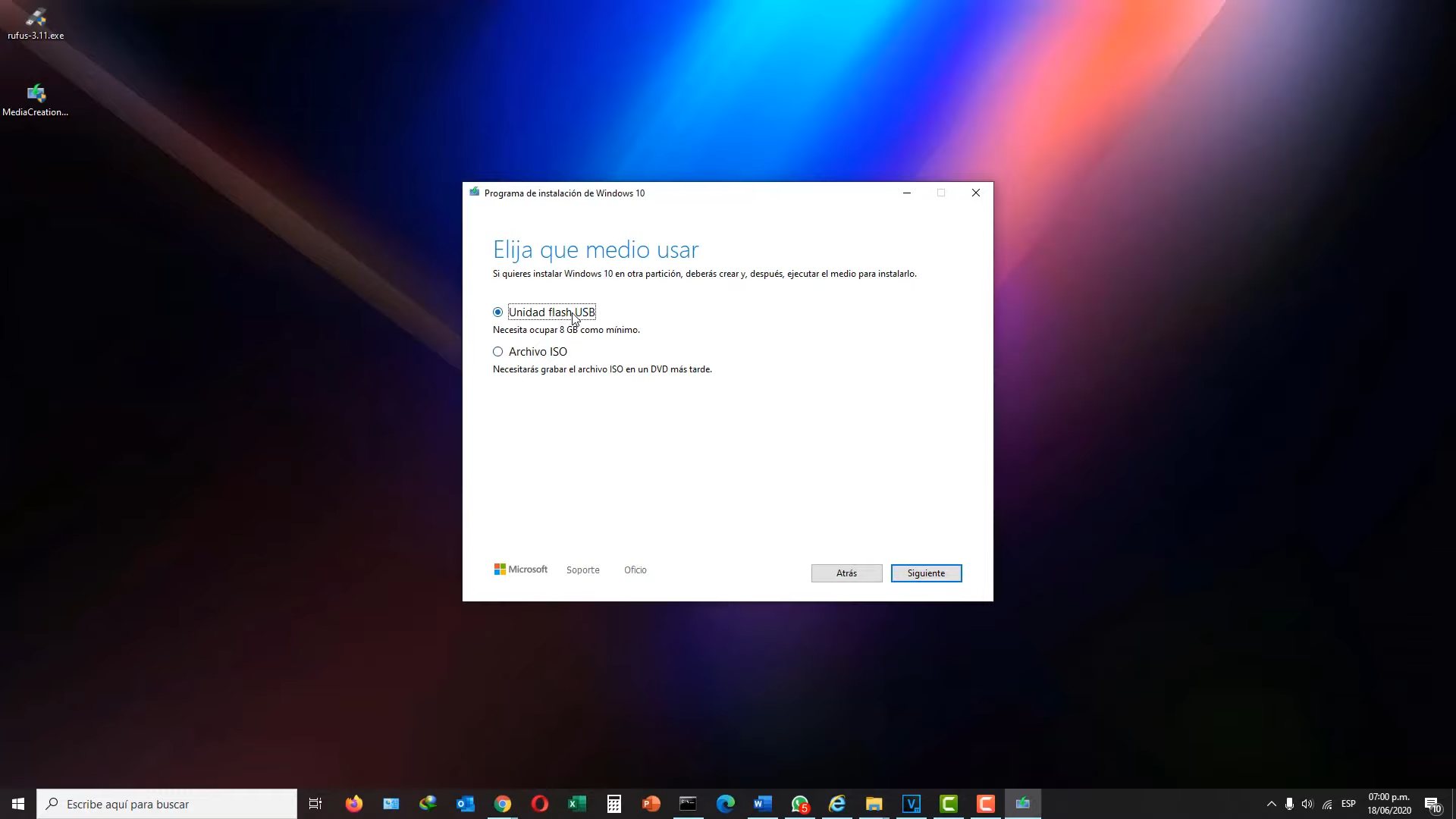The image size is (1456, 819).
Task: Open the ESP language selector
Action: pos(1348,804)
